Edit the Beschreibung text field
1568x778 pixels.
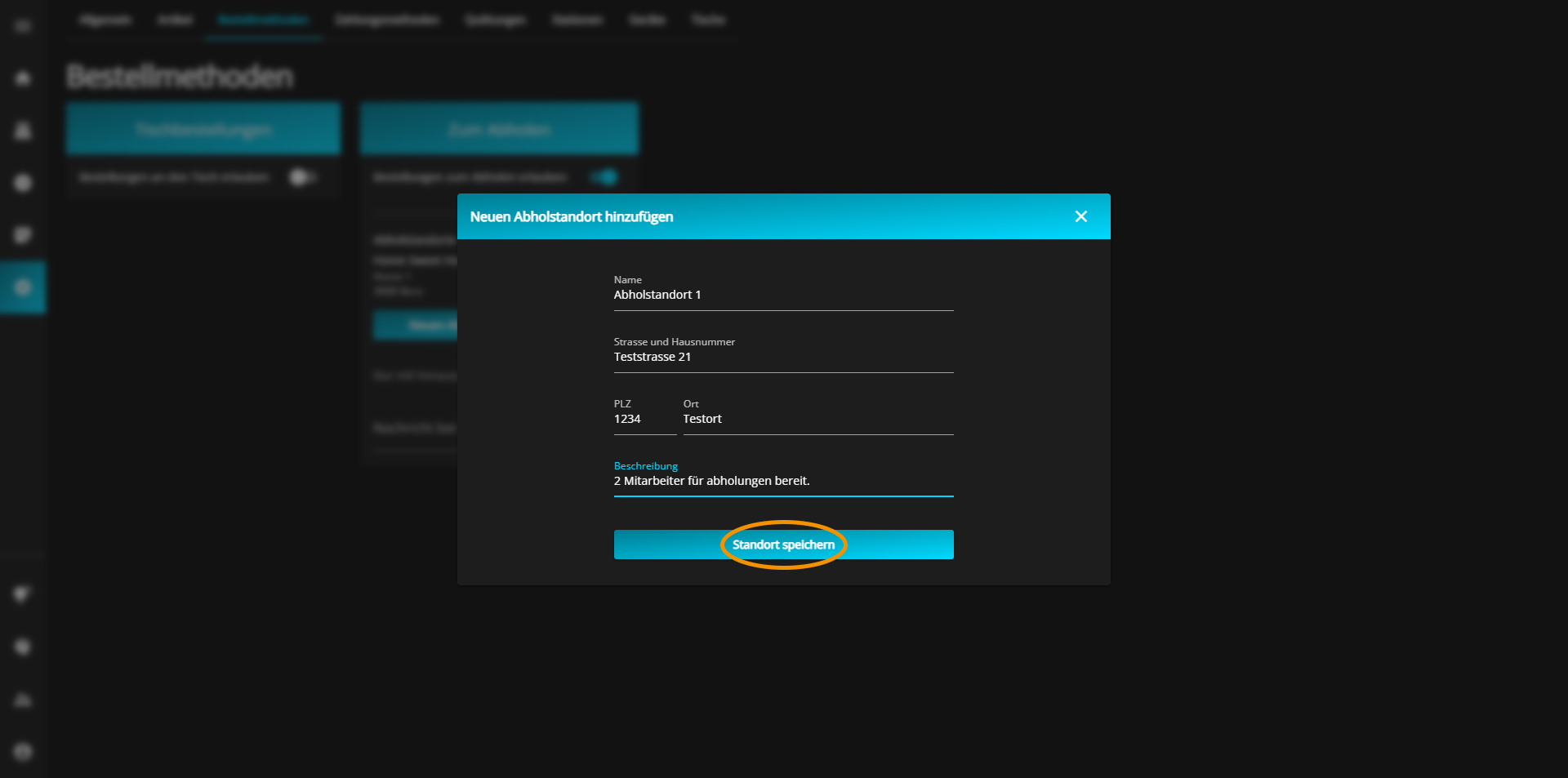[784, 481]
